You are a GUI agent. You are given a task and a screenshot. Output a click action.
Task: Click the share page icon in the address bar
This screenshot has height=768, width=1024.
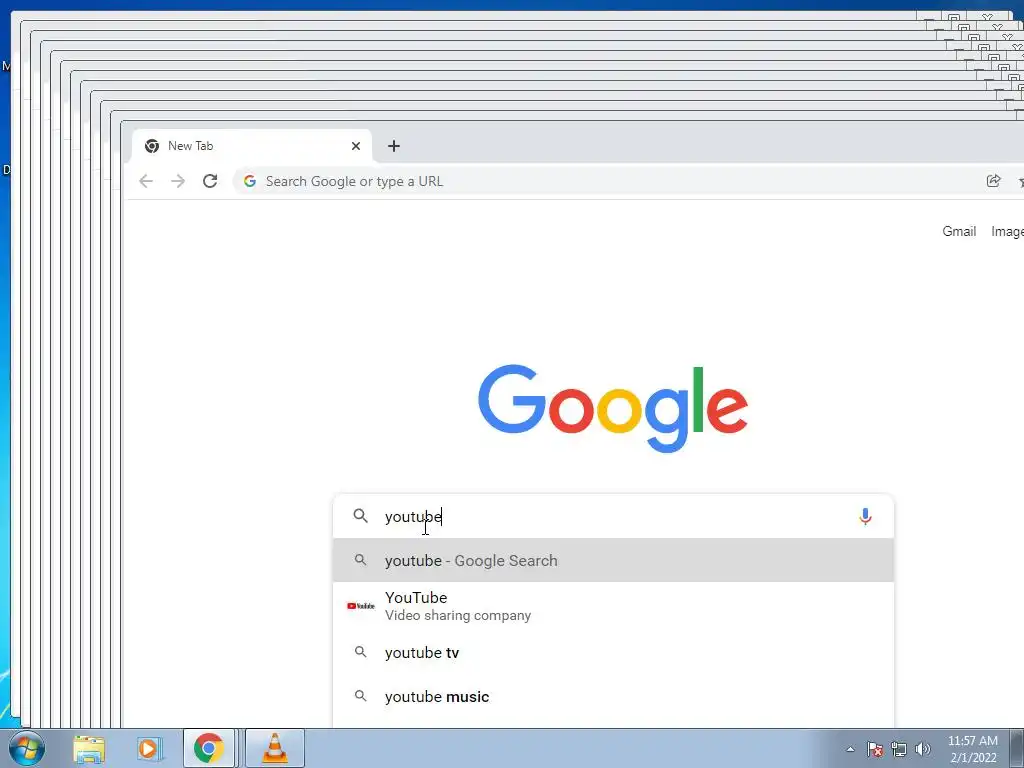coord(993,181)
